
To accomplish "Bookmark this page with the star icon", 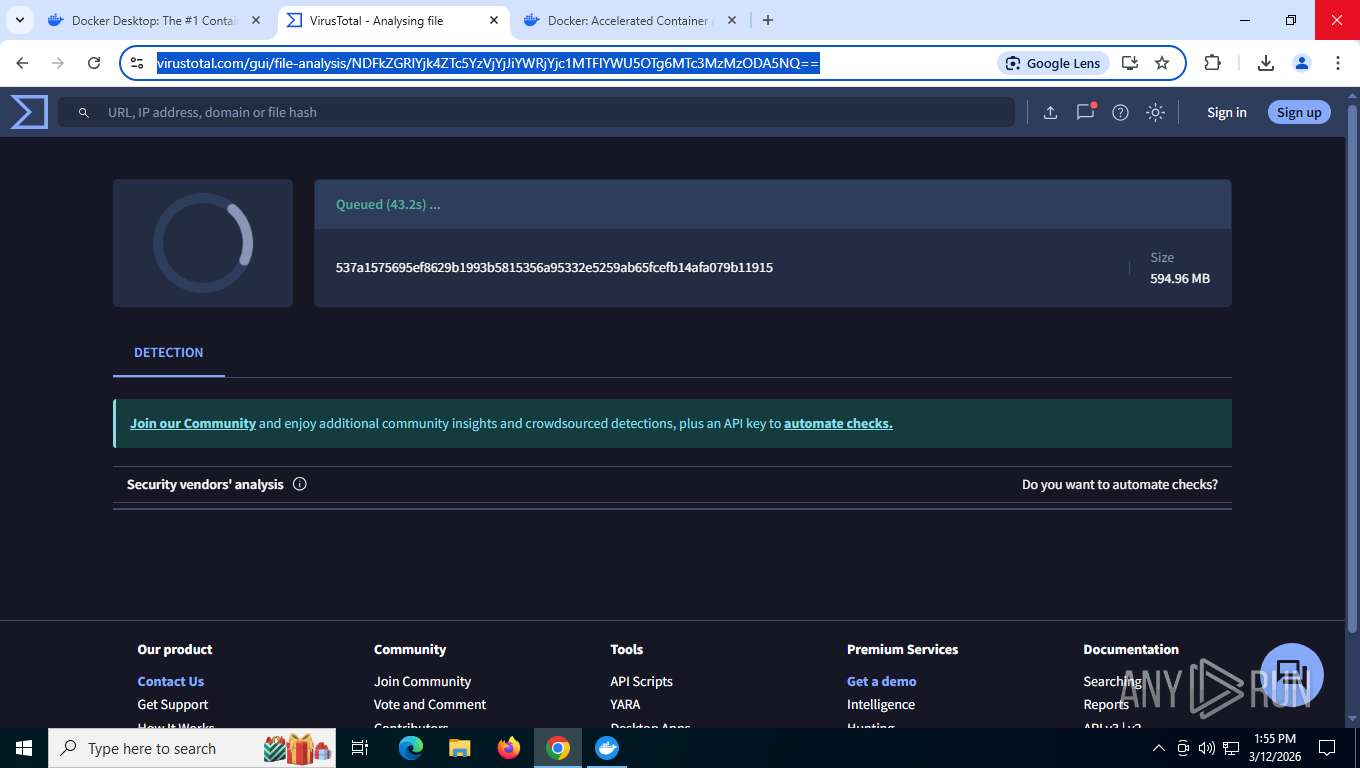I will click(1162, 63).
